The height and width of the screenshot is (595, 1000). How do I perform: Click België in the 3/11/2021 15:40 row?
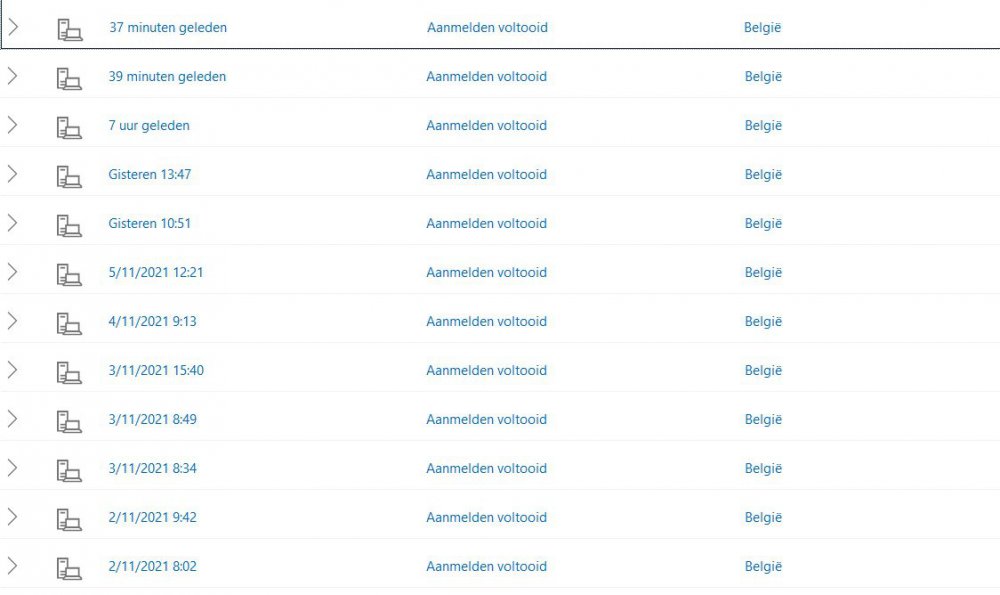[763, 371]
